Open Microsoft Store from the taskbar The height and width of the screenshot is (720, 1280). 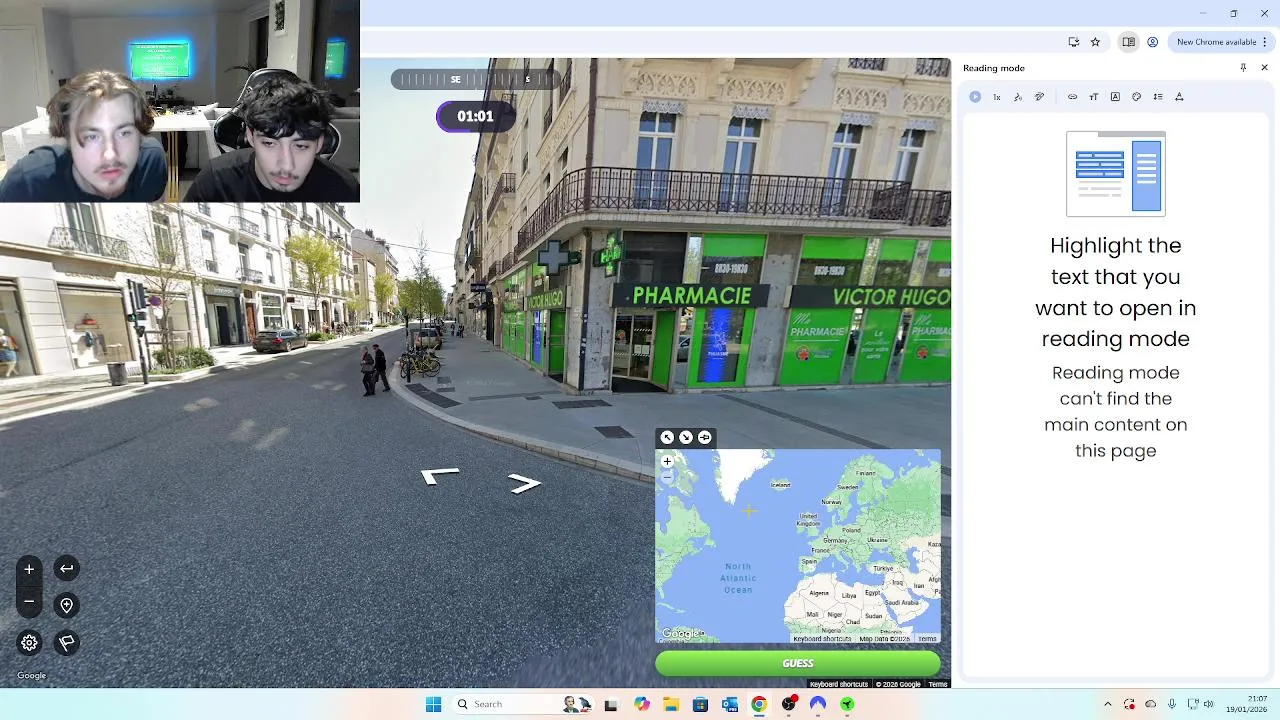click(x=700, y=704)
